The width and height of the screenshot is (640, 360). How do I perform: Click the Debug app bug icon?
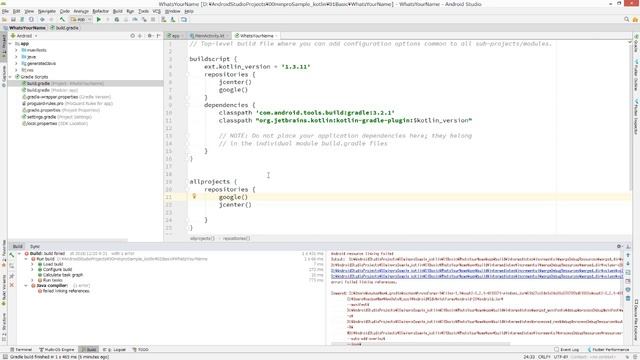tap(117, 19)
